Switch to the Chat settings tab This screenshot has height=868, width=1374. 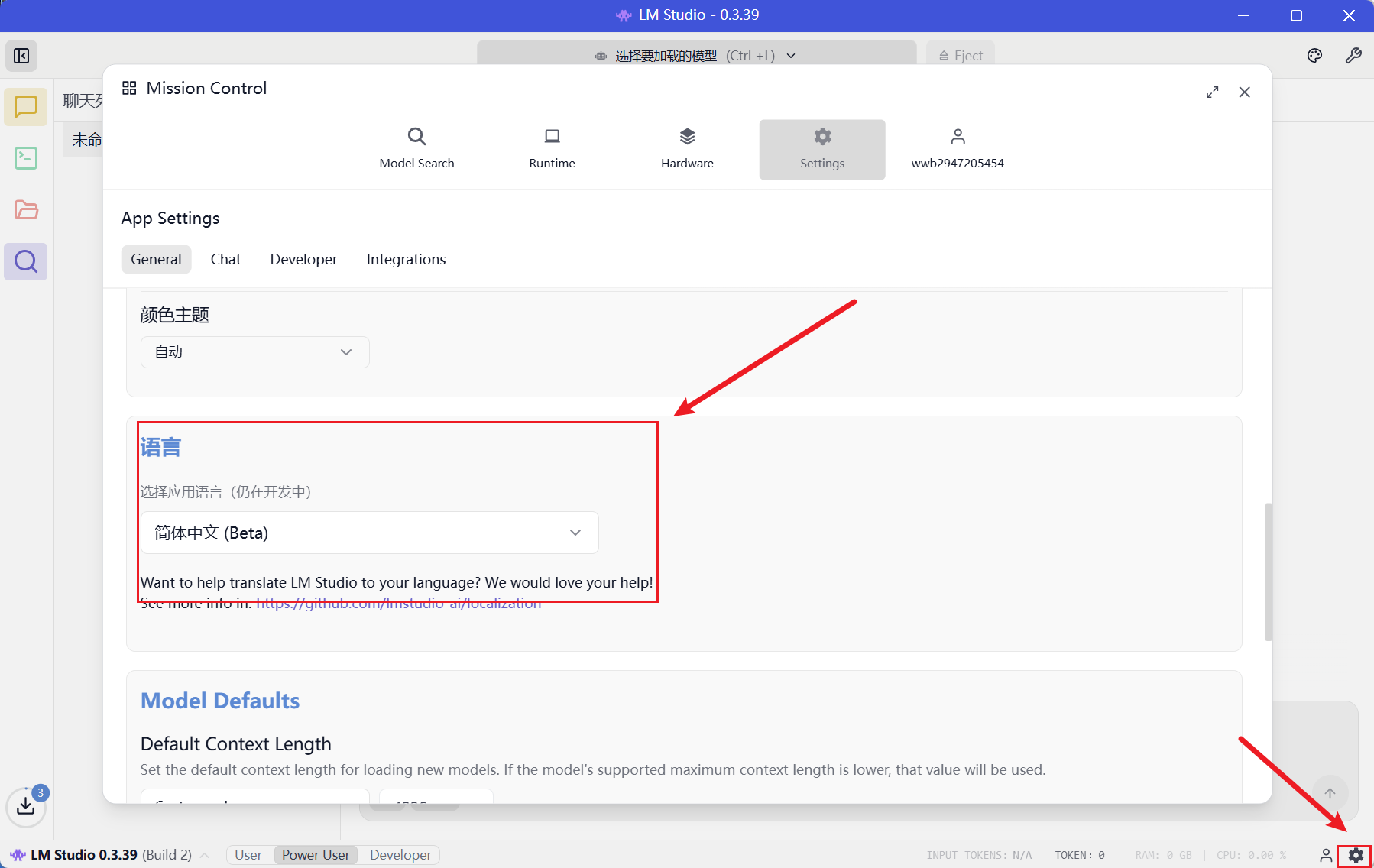225,259
